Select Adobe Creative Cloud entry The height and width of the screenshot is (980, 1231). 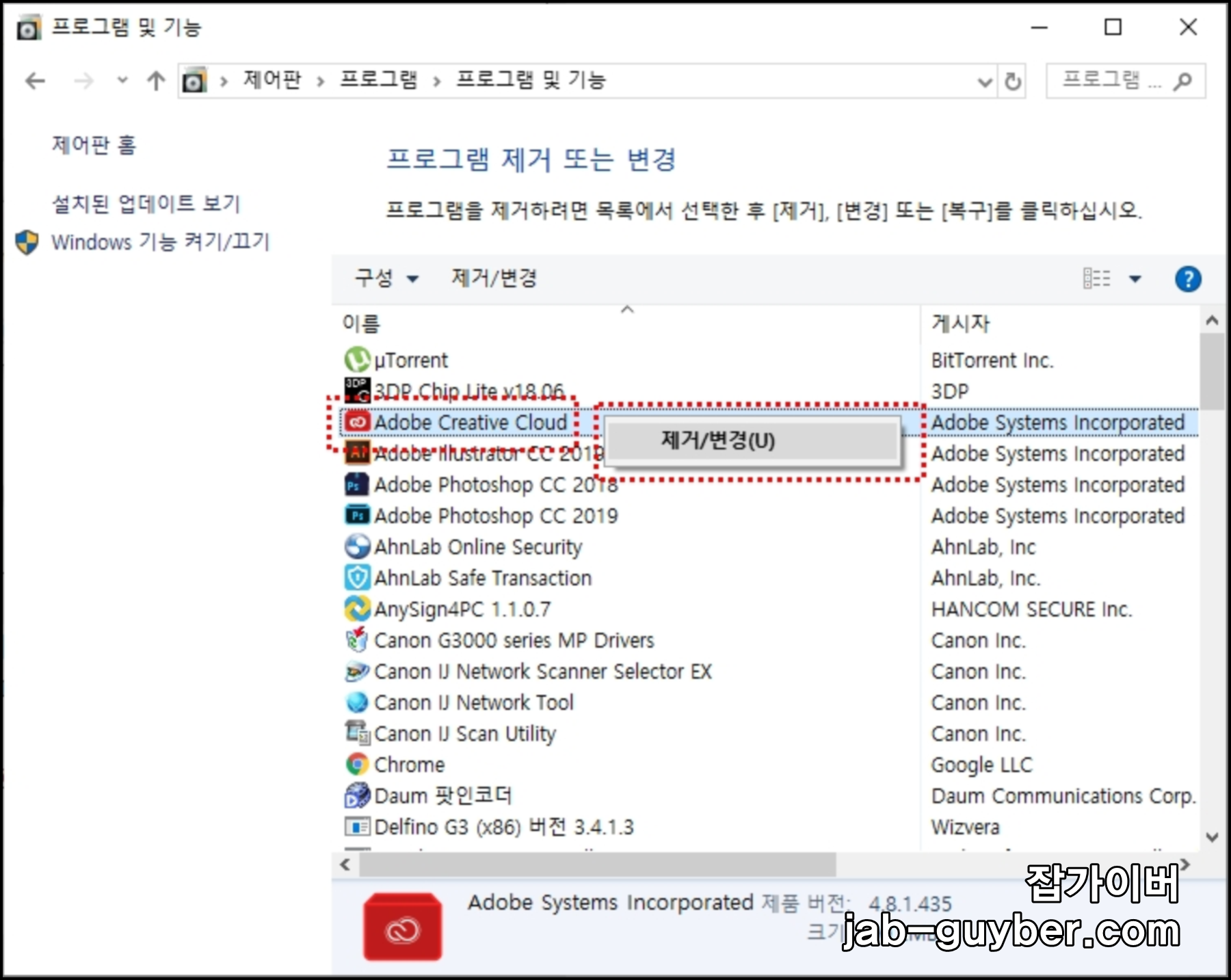[471, 423]
